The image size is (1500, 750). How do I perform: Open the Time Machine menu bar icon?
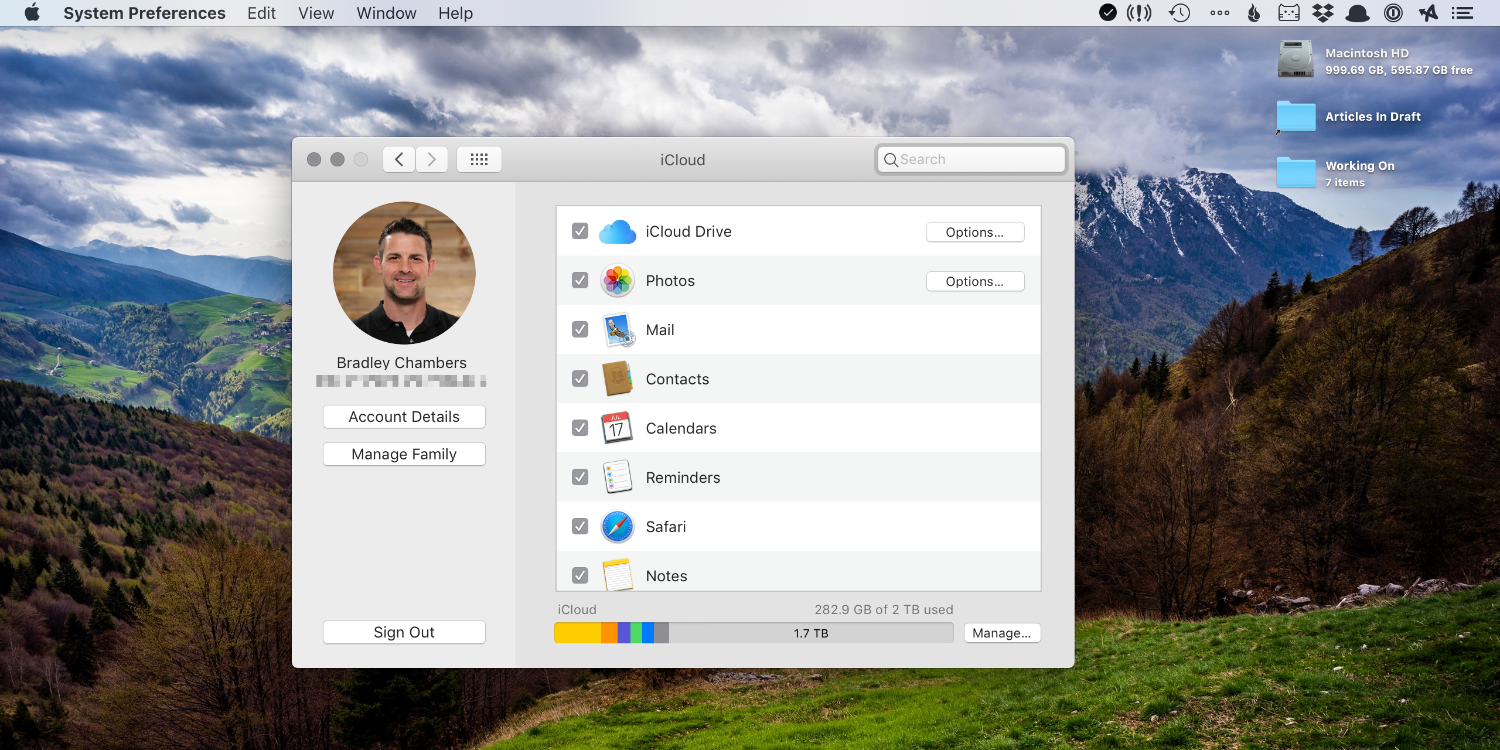point(1180,13)
